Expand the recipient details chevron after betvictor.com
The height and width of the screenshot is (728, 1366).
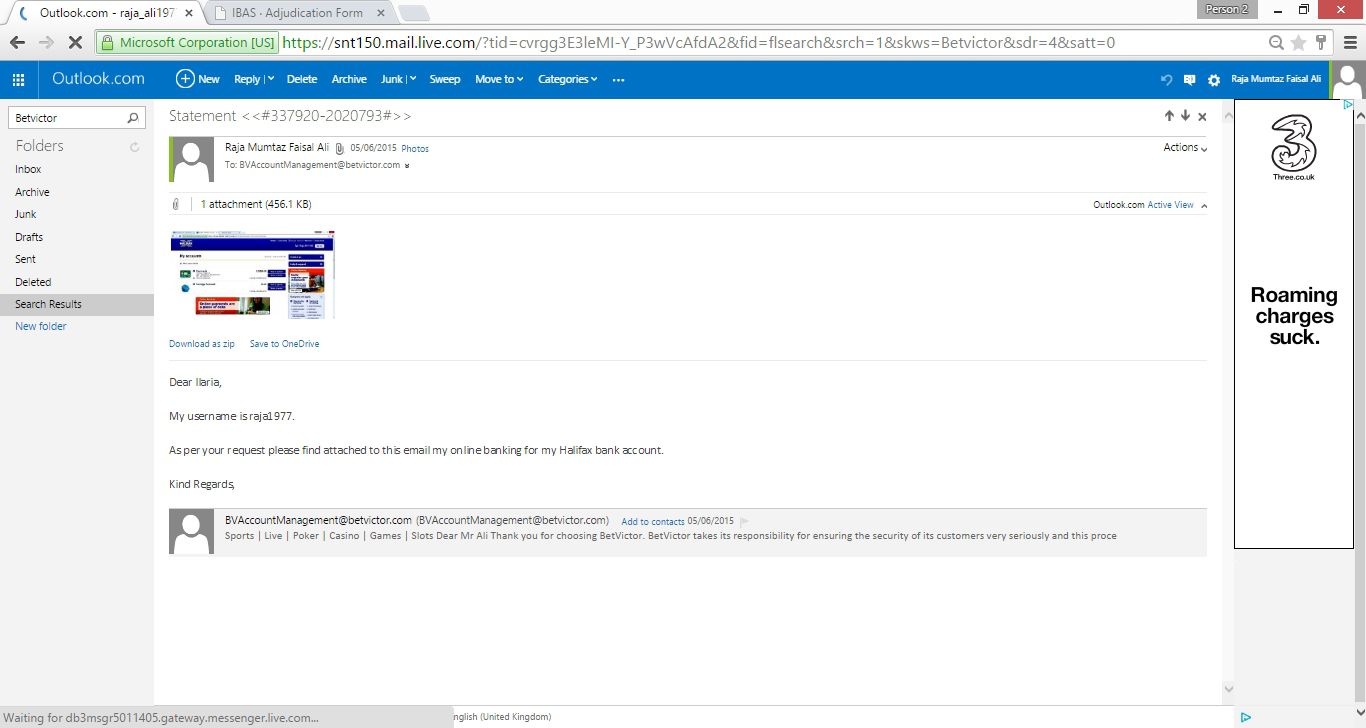tap(407, 166)
